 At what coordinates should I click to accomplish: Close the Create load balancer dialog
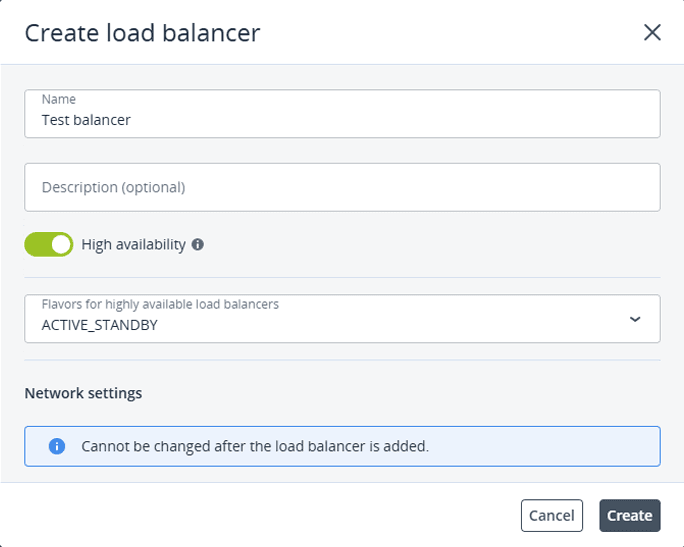point(652,32)
